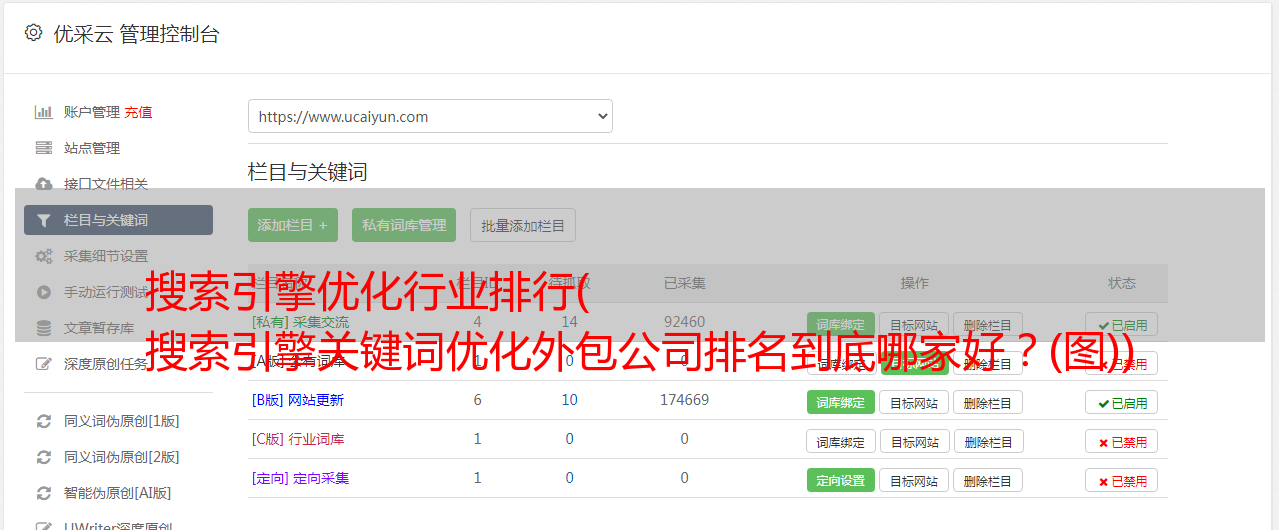Click the gear icon beside 优采云 管理控制台
Viewport: 1279px width, 530px height.
tap(33, 33)
